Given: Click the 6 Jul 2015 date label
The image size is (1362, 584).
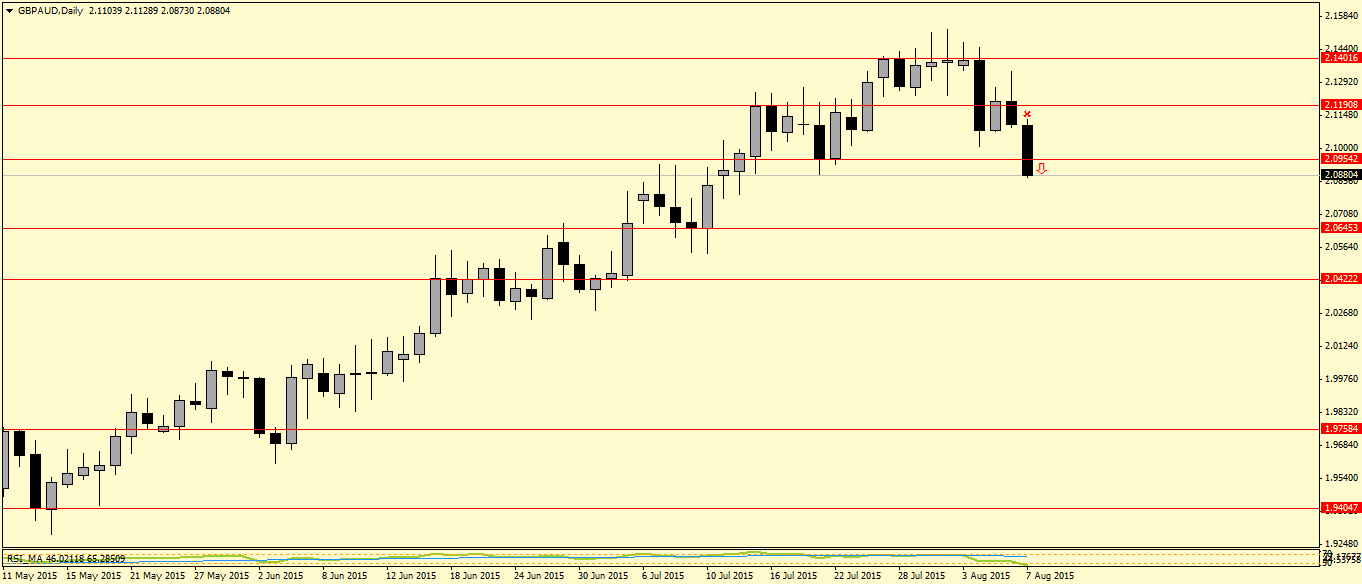Looking at the screenshot, I should [x=663, y=576].
